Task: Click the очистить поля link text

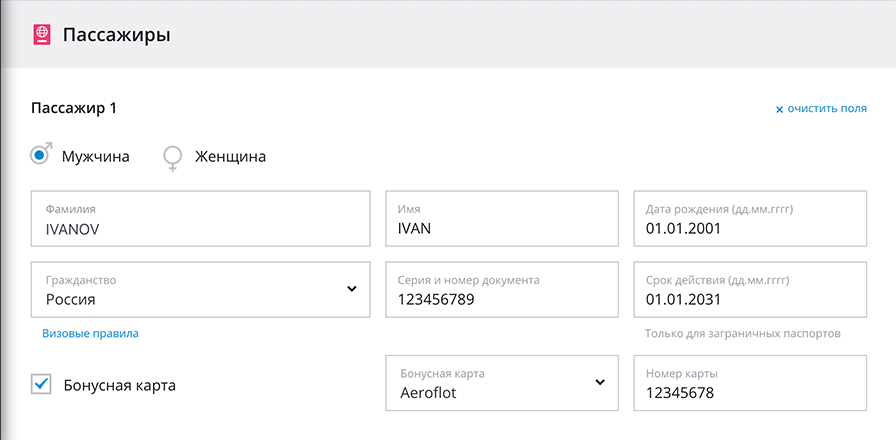Action: coord(826,108)
